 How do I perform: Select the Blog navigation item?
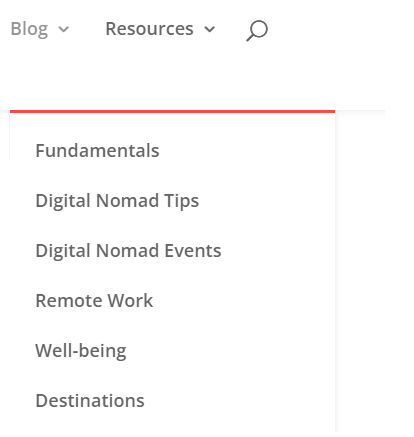point(29,29)
